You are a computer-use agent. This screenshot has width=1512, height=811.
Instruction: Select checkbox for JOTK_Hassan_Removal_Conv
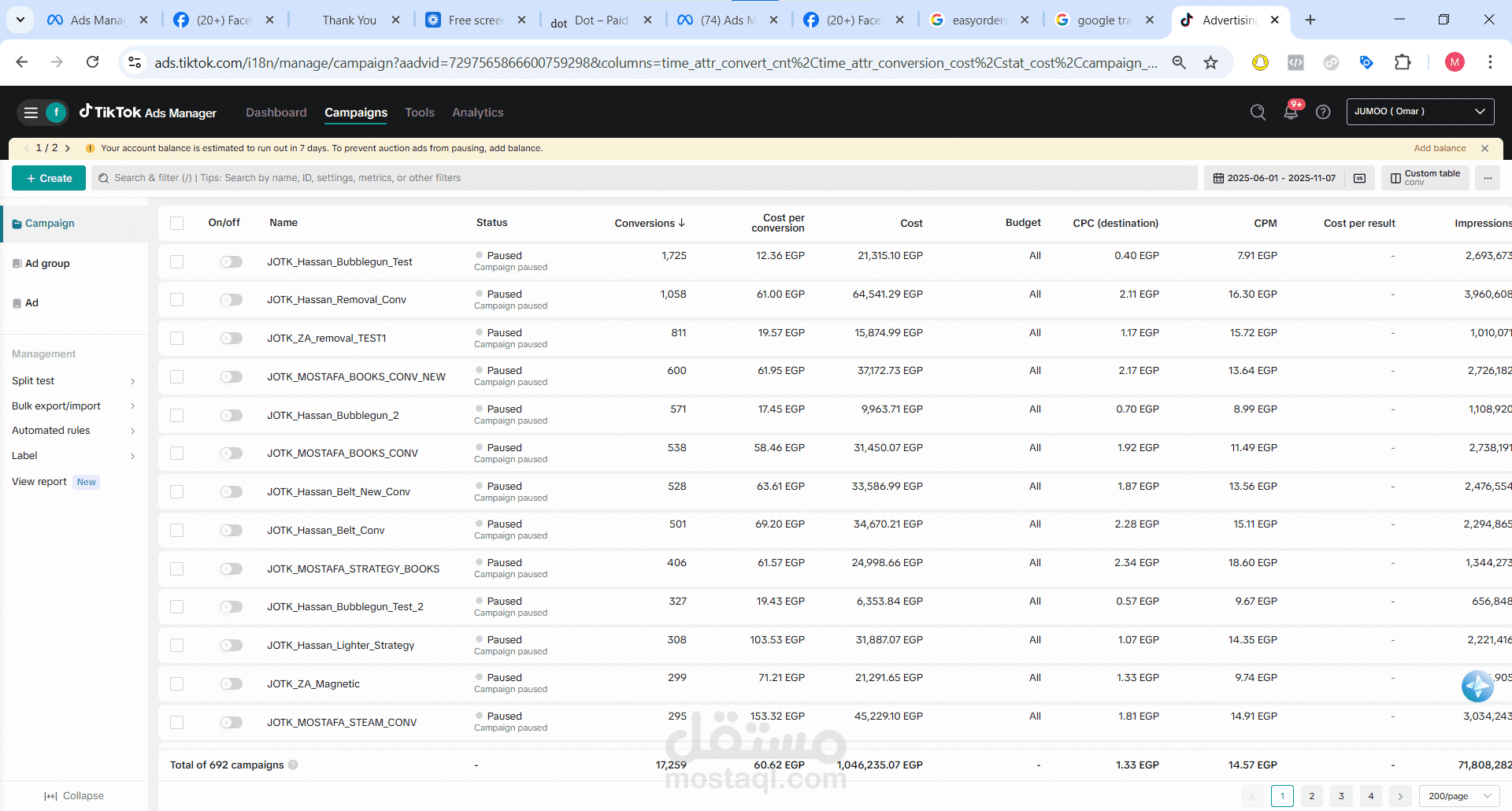(177, 300)
